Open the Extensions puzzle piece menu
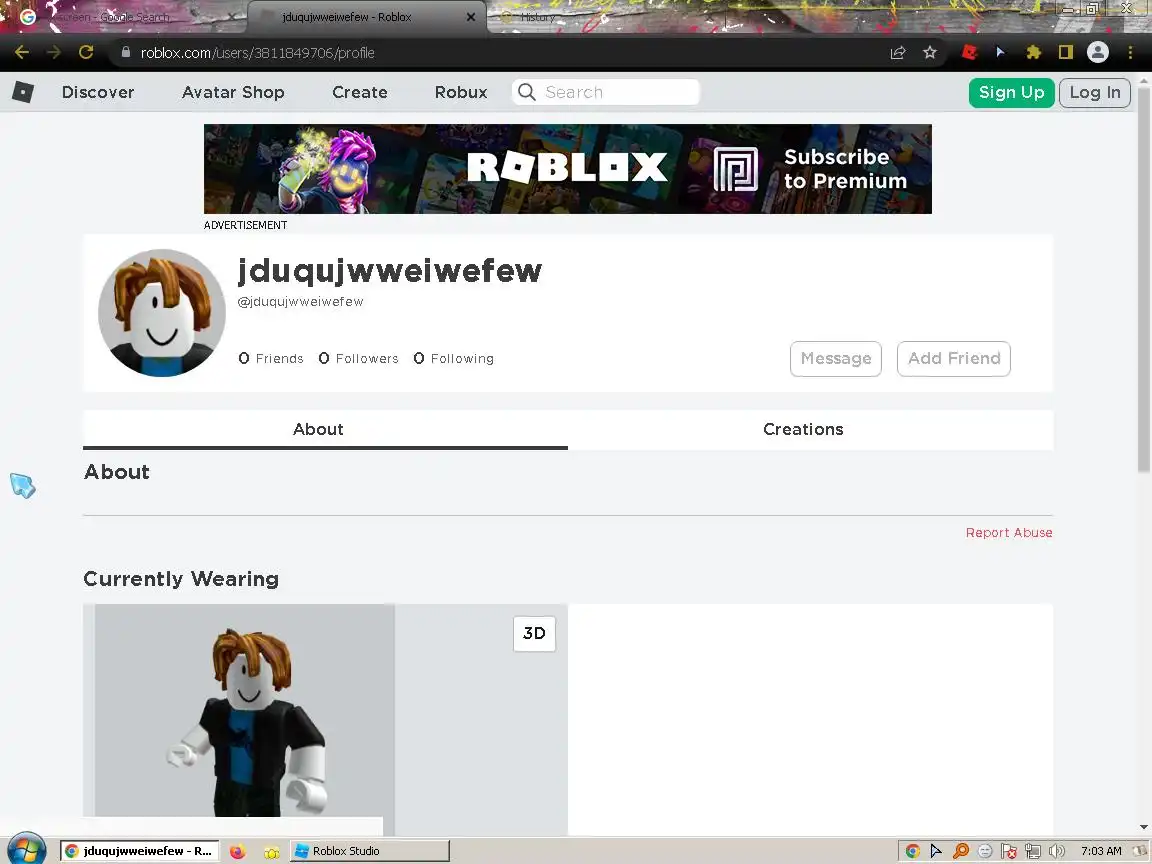This screenshot has width=1152, height=864. click(1034, 52)
